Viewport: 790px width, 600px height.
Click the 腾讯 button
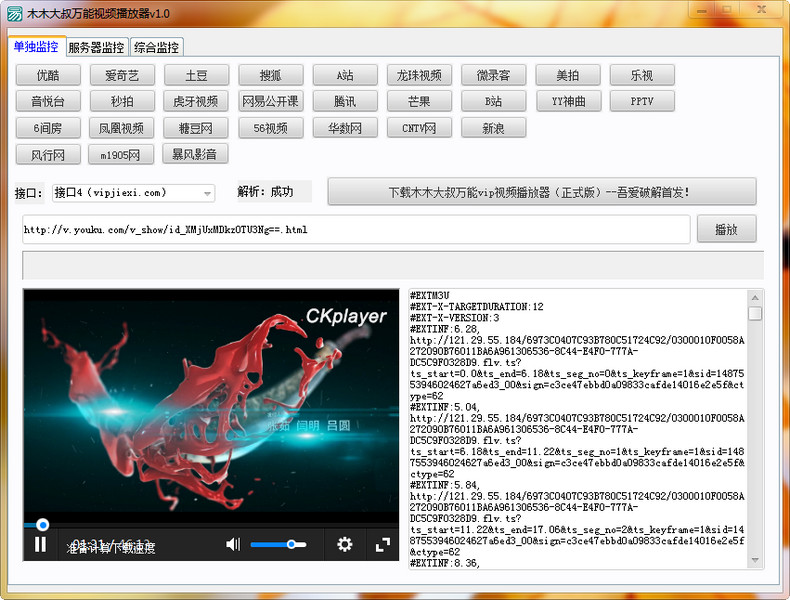click(345, 102)
